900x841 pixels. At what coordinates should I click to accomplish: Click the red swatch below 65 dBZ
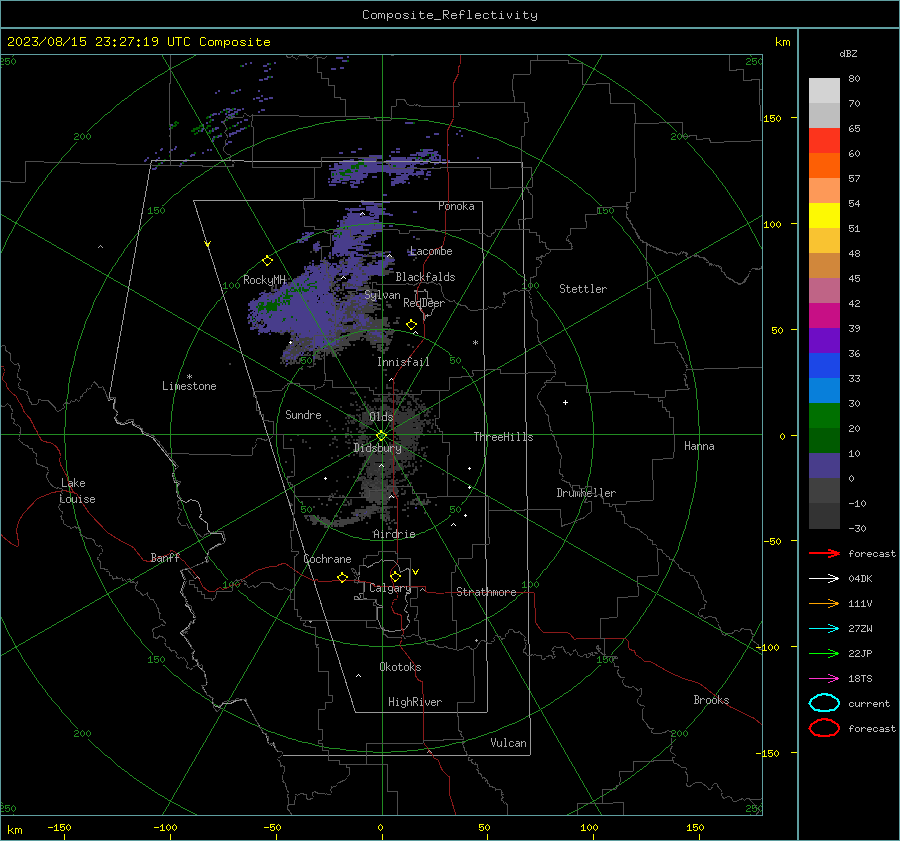coord(824,140)
